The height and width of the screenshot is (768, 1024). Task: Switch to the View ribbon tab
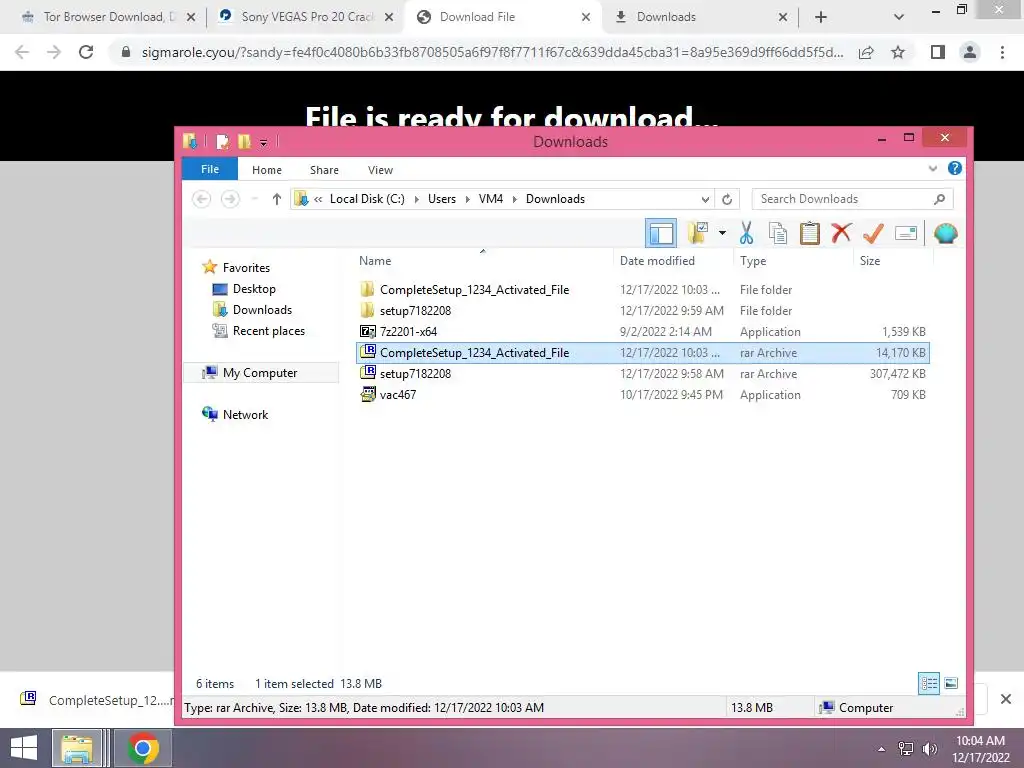(380, 170)
